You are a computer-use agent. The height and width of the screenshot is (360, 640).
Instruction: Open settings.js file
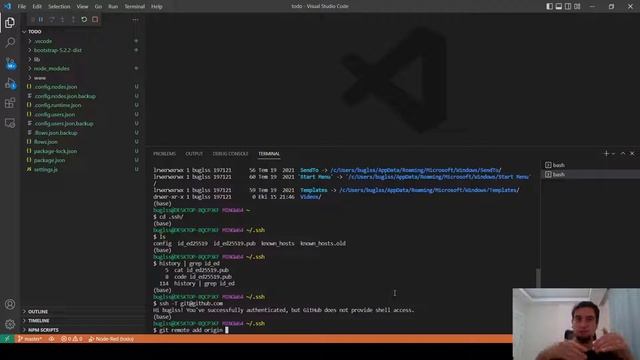[82, 169]
